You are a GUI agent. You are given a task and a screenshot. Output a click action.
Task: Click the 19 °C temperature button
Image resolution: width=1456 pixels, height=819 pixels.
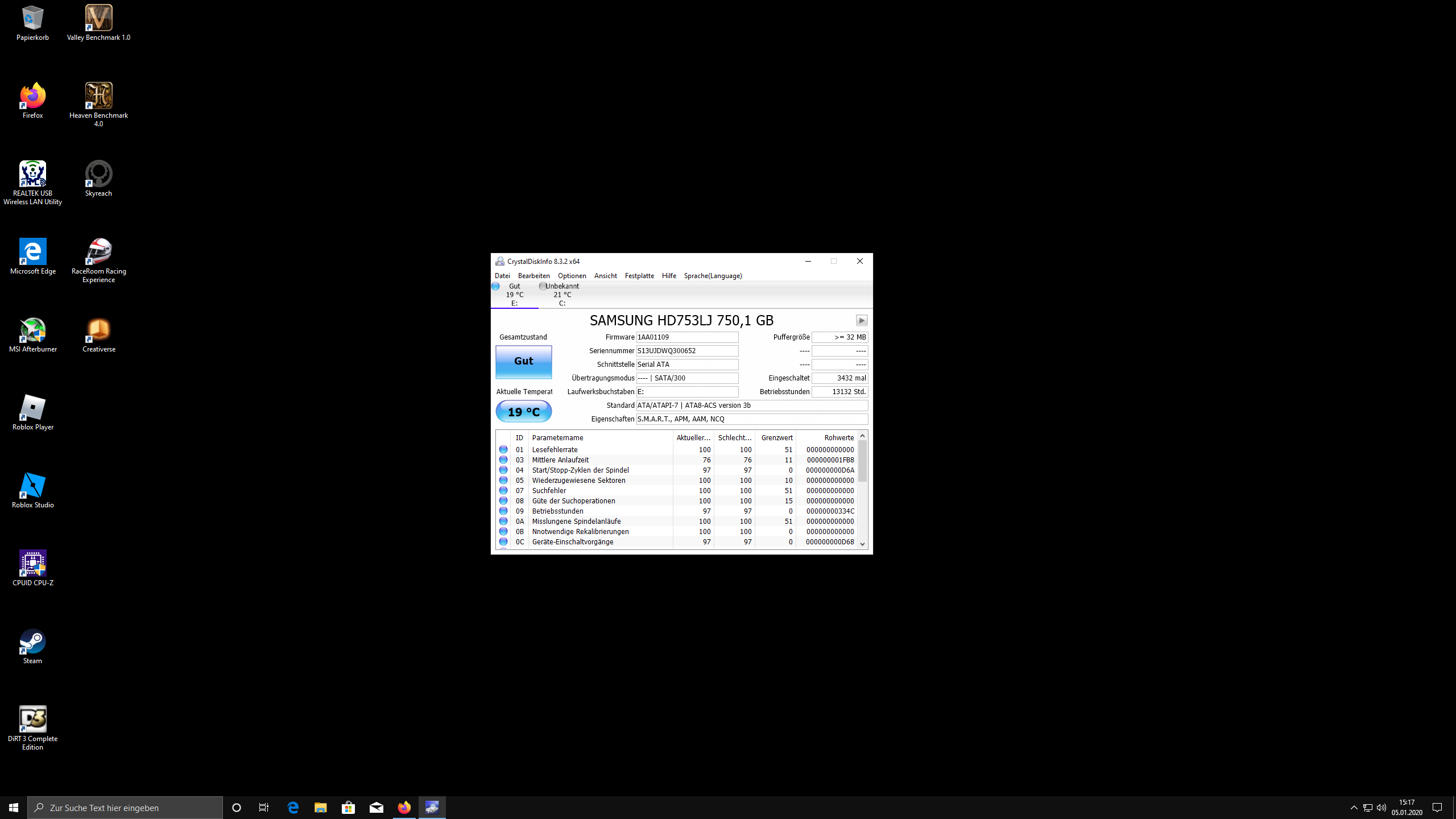(523, 411)
